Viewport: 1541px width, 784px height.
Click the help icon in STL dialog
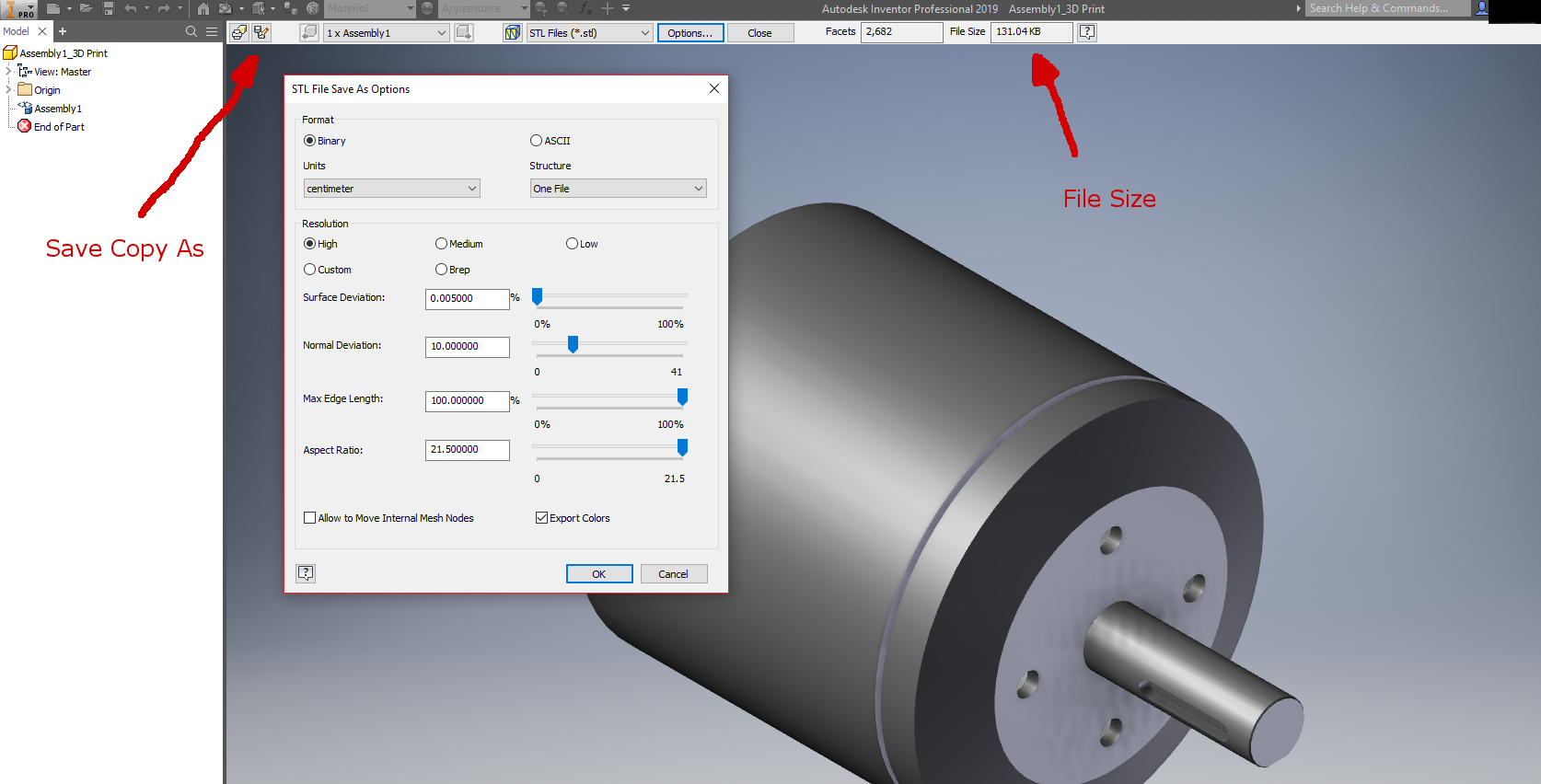click(306, 573)
